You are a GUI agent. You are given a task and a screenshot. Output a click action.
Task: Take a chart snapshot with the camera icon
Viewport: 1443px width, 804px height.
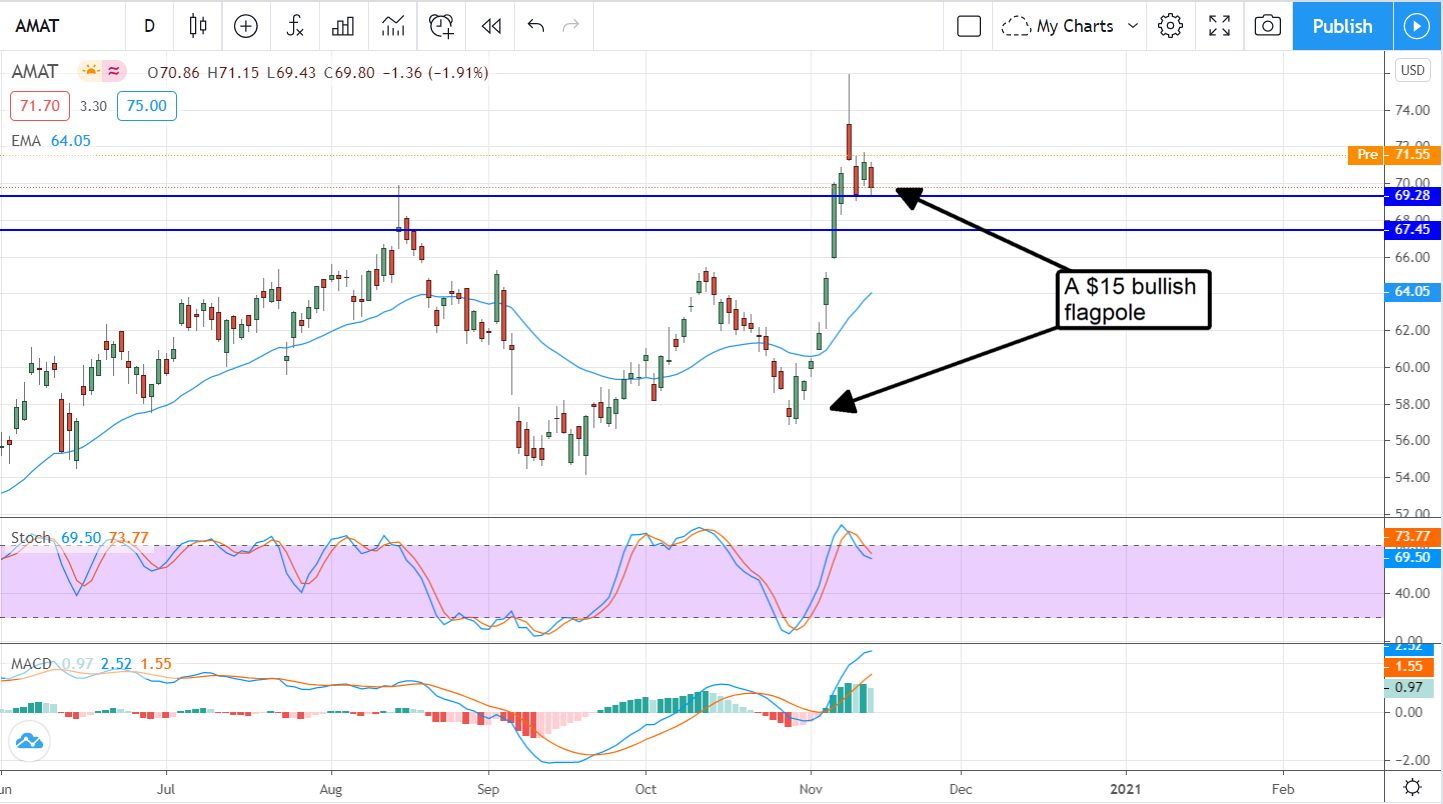coord(1267,26)
